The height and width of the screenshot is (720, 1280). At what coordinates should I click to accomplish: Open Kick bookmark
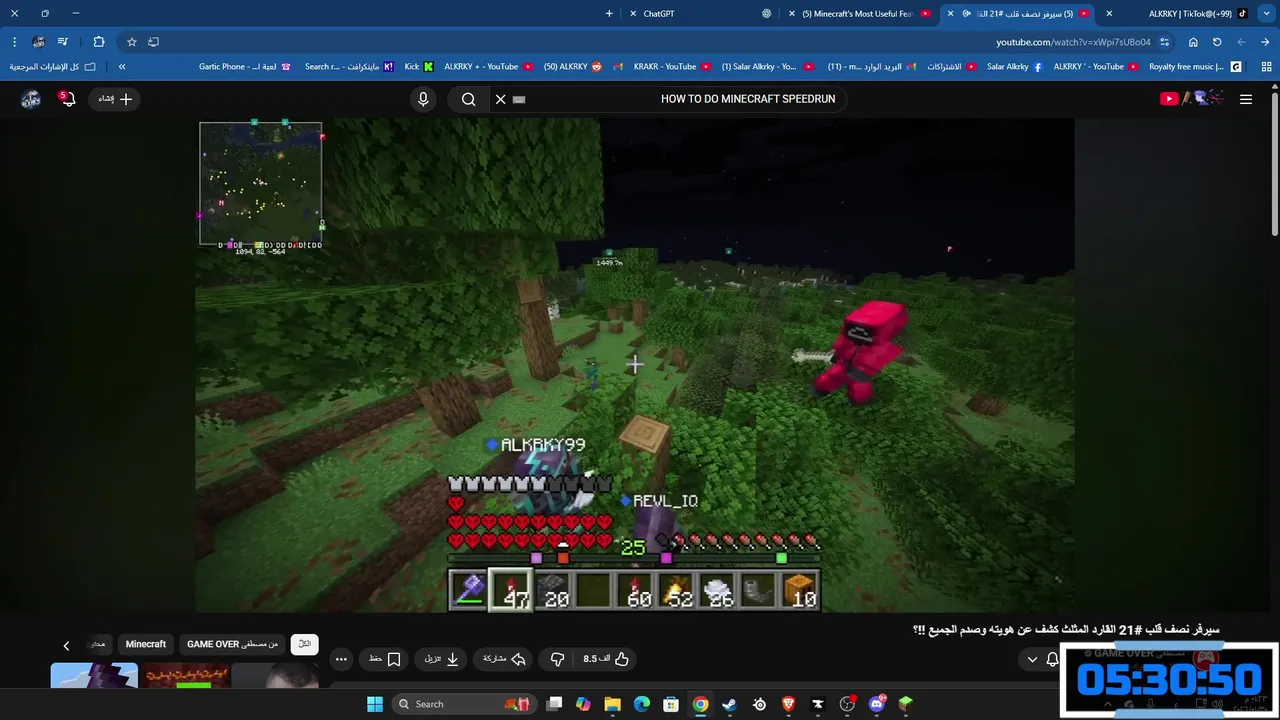[x=419, y=67]
